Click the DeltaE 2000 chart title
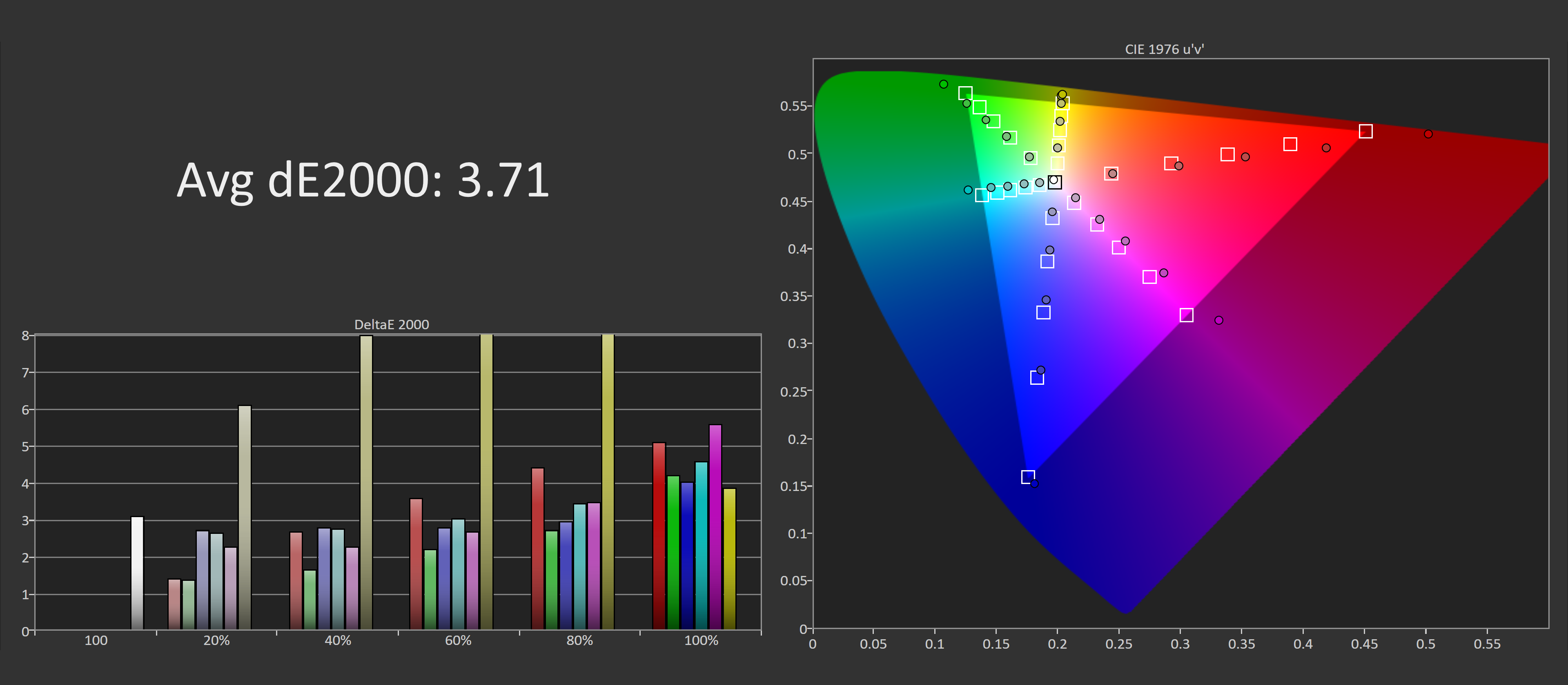This screenshot has height=685, width=1568. pos(392,325)
